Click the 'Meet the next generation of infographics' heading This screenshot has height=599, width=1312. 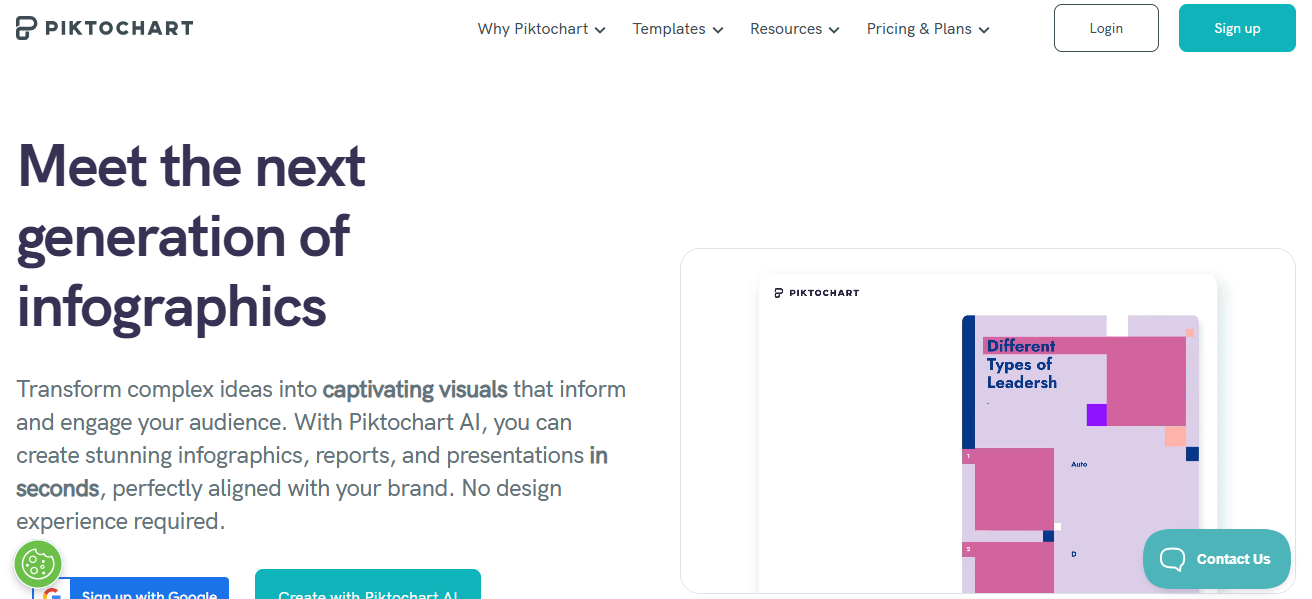pyautogui.click(x=191, y=236)
